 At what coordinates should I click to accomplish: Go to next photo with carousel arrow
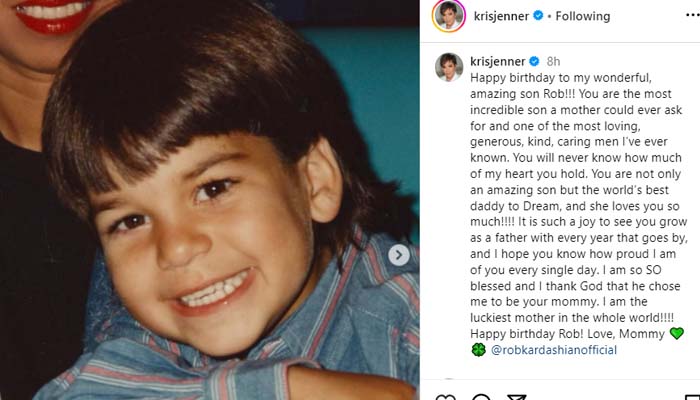(399, 255)
